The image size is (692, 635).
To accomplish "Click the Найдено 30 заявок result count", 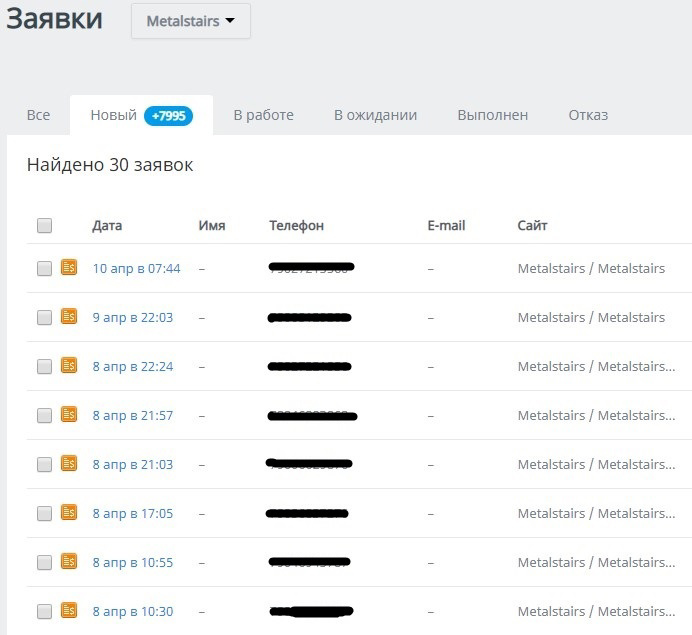I will point(110,165).
